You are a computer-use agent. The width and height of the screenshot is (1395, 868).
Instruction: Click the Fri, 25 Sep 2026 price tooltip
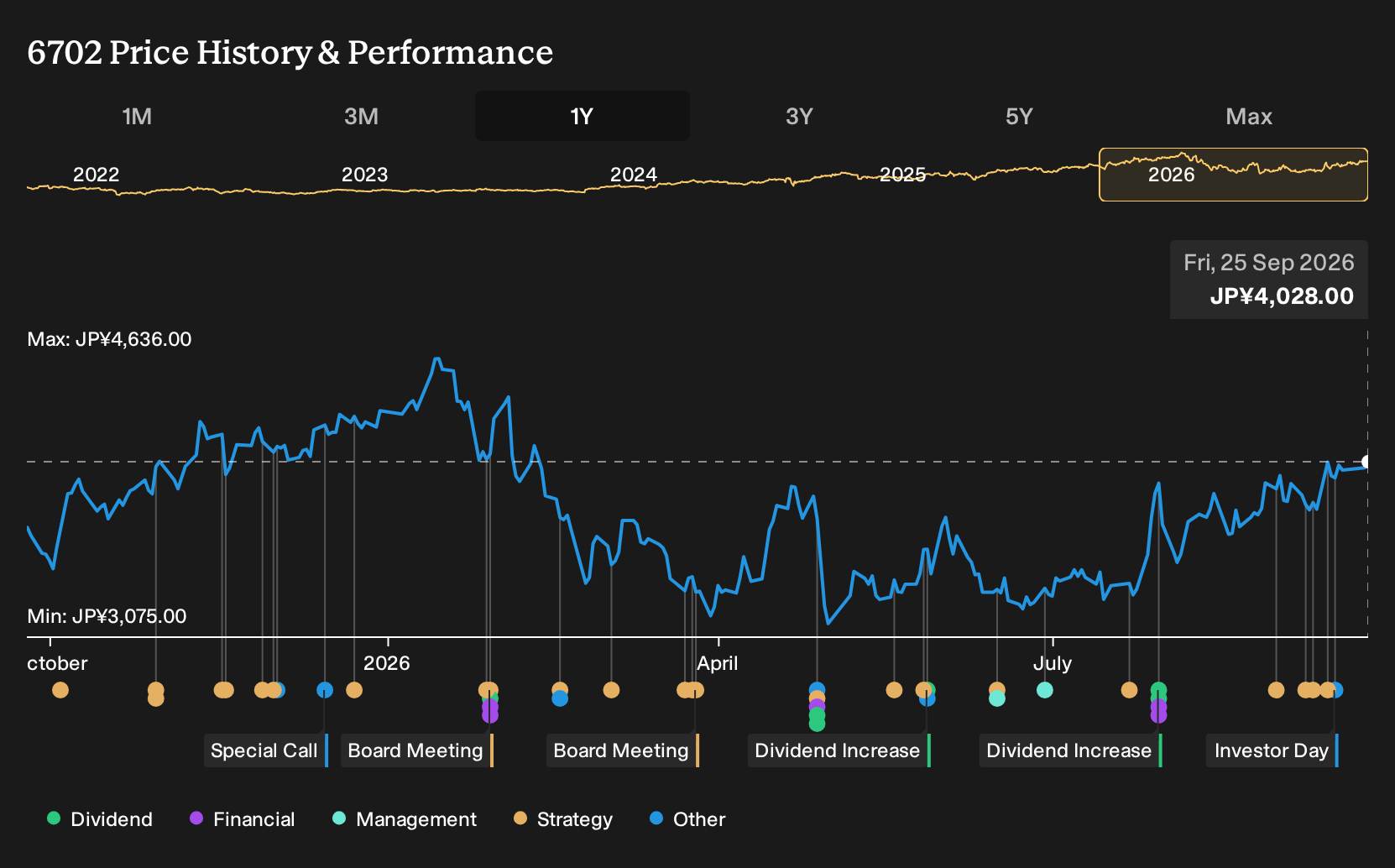(1269, 280)
